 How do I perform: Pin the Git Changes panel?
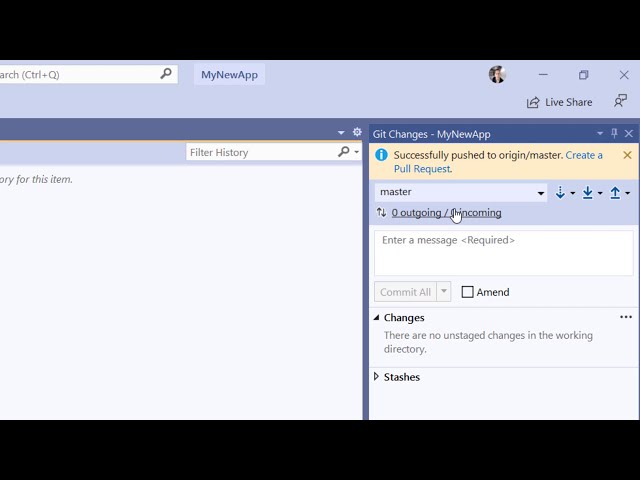click(614, 133)
